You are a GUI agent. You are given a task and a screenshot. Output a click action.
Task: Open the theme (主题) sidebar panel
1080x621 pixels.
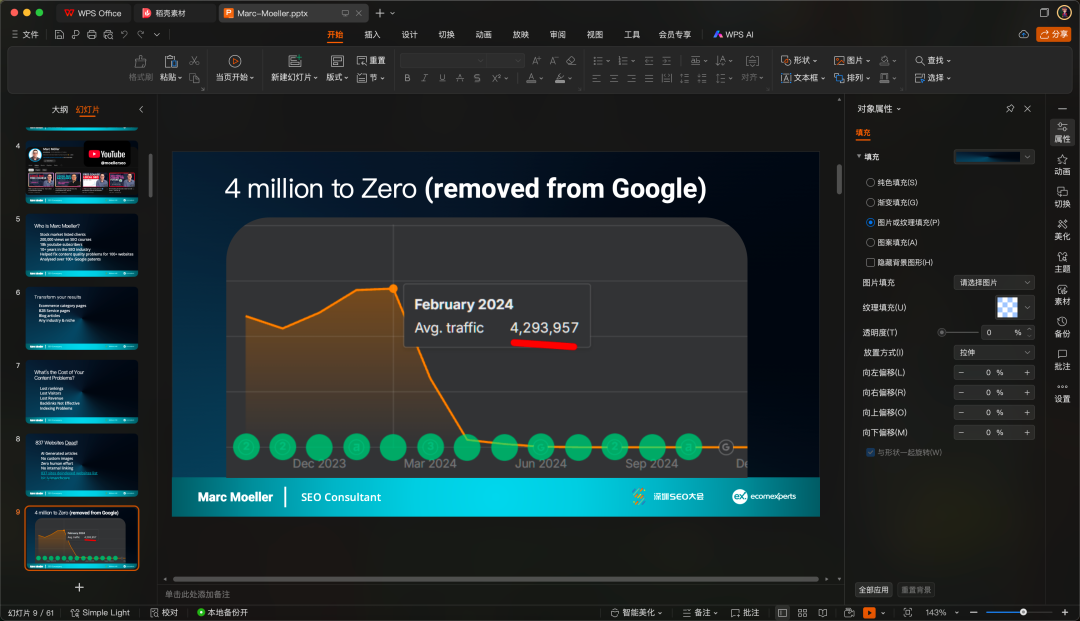[1062, 262]
